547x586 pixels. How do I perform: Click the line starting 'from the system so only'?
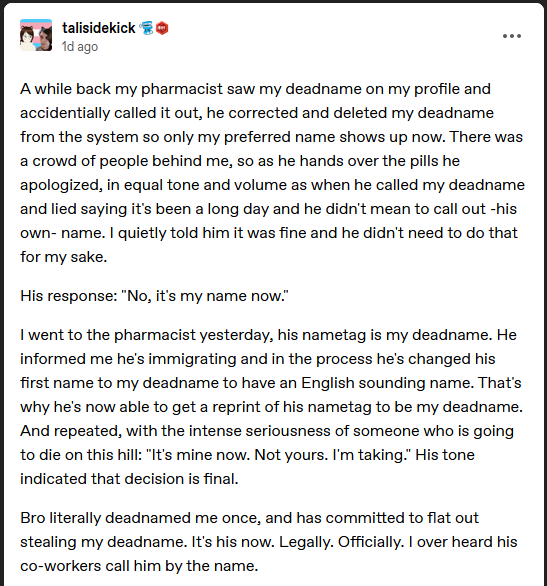coord(272,137)
